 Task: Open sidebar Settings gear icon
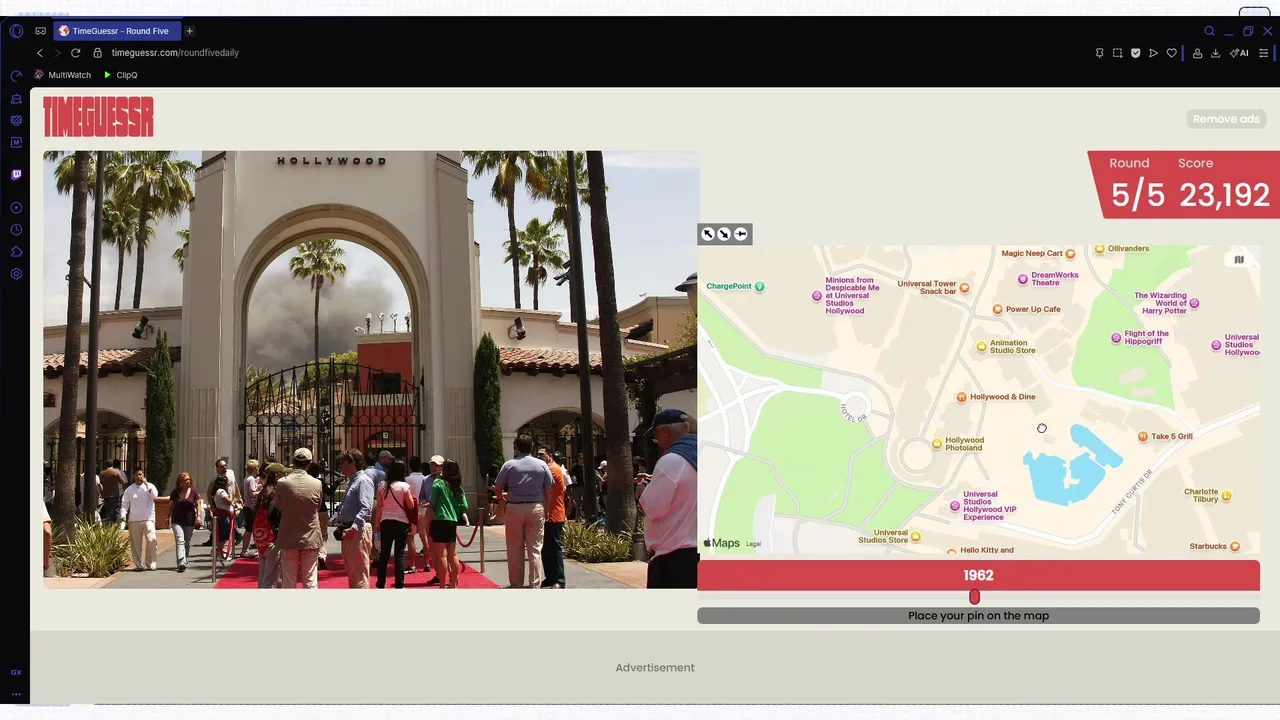(16, 274)
